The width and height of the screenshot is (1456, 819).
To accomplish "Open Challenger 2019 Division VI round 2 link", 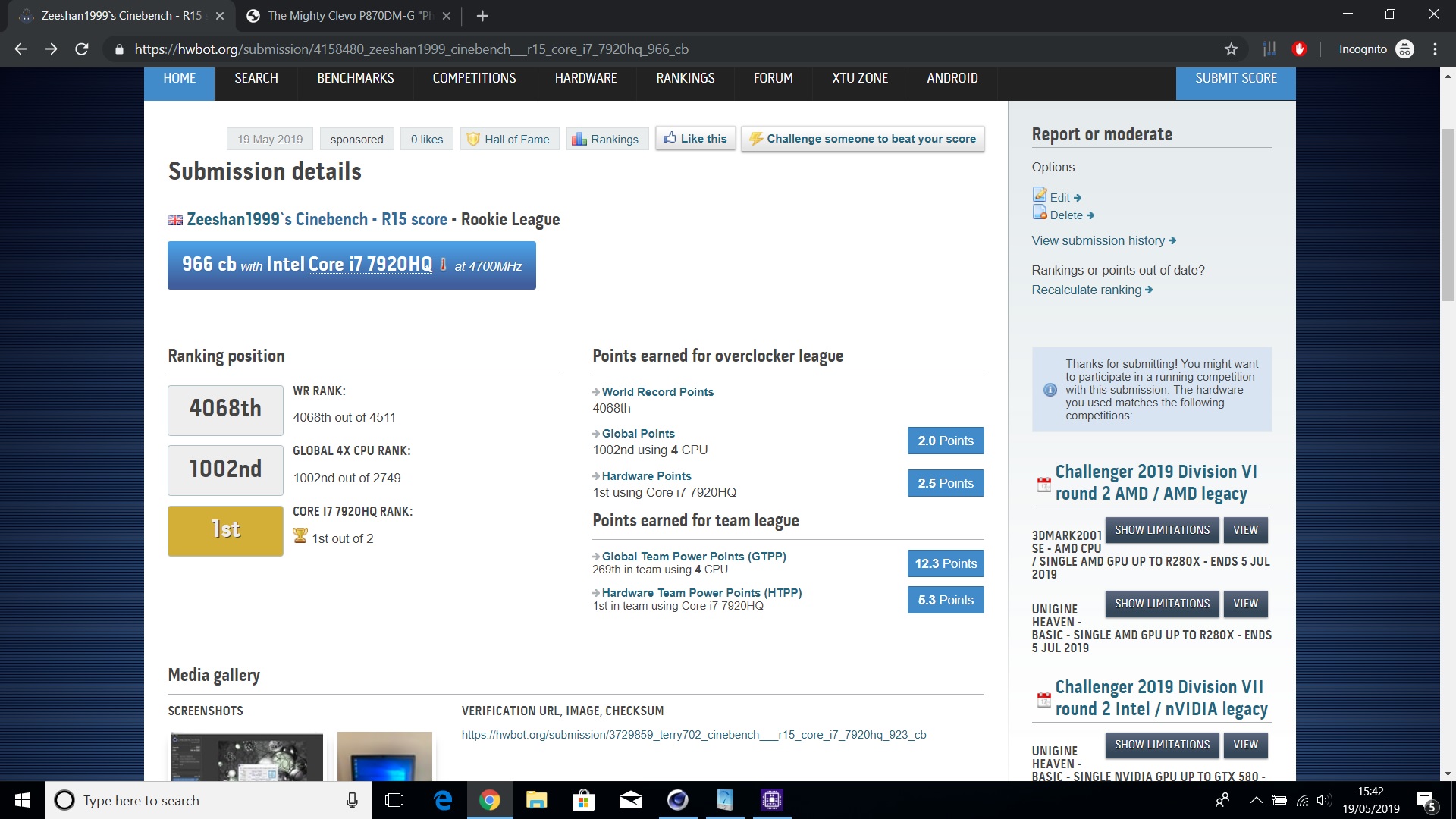I will click(1156, 483).
